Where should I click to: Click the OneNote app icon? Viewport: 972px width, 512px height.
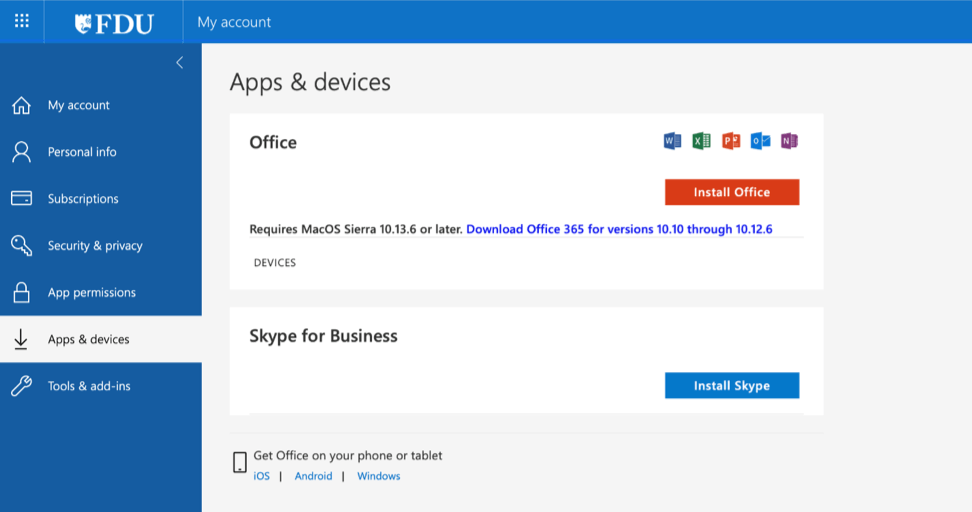coord(789,141)
